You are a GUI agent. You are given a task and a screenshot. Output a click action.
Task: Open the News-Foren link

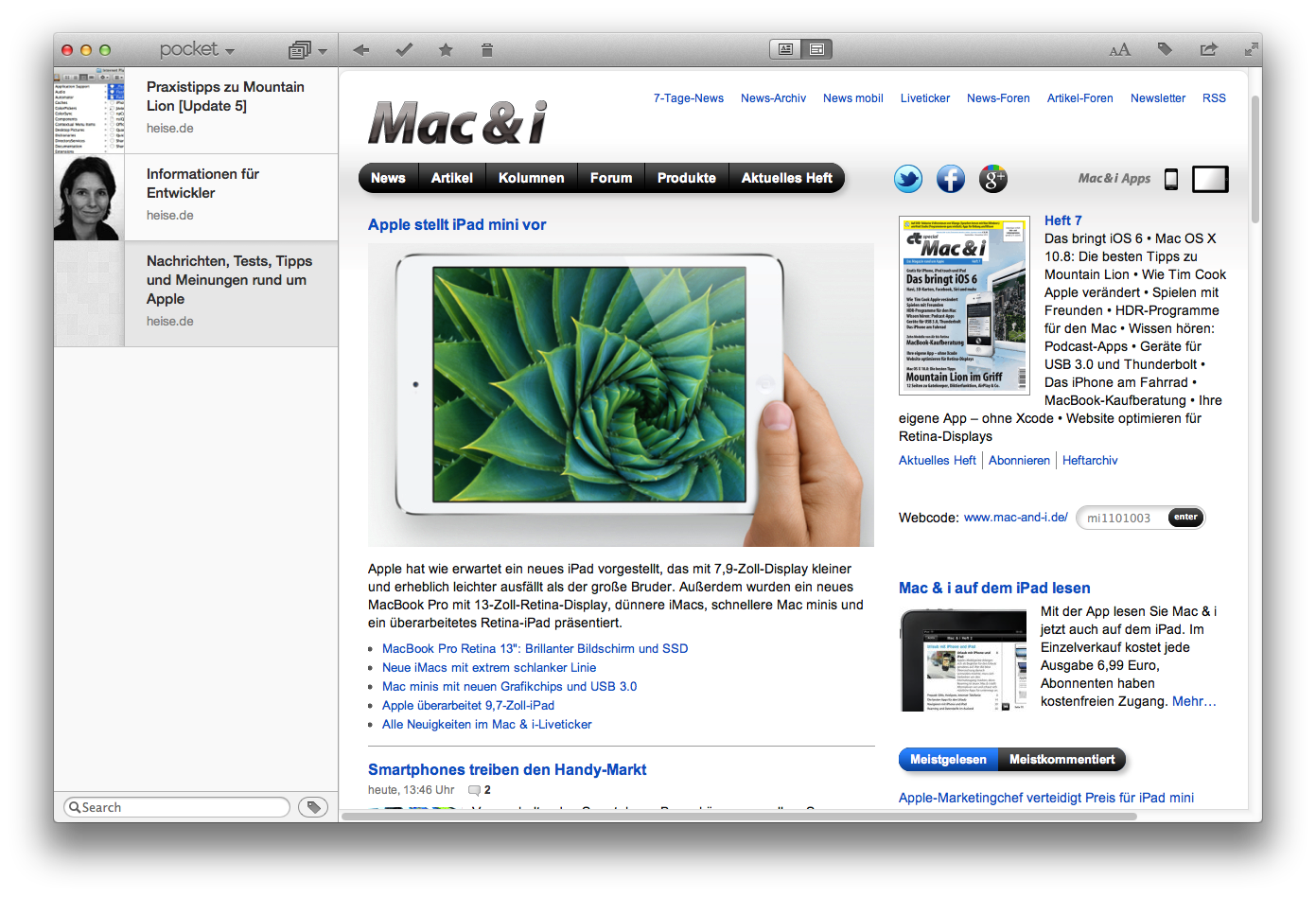pyautogui.click(x=998, y=98)
